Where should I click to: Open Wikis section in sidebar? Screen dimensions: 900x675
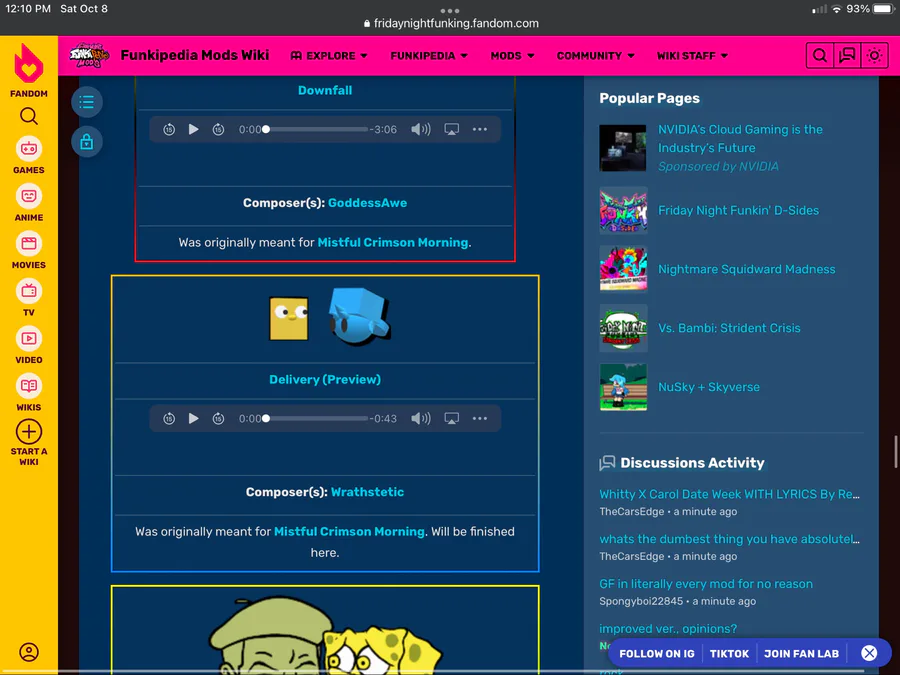[29, 393]
